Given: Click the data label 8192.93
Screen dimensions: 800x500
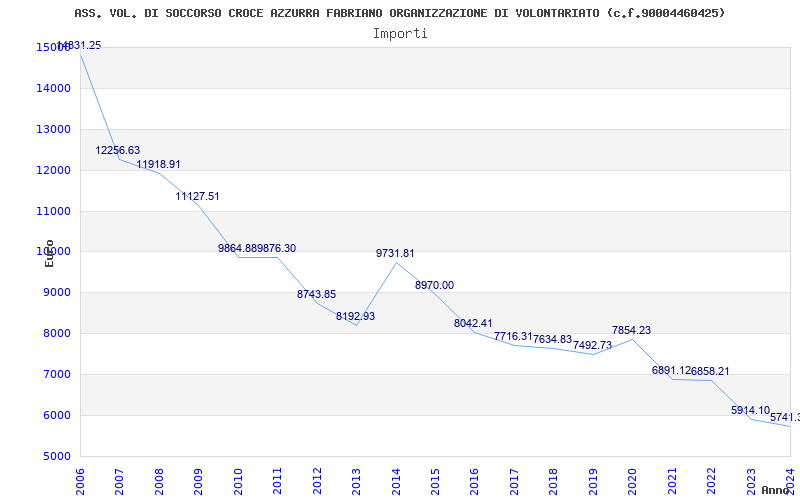Looking at the screenshot, I should click(356, 316).
